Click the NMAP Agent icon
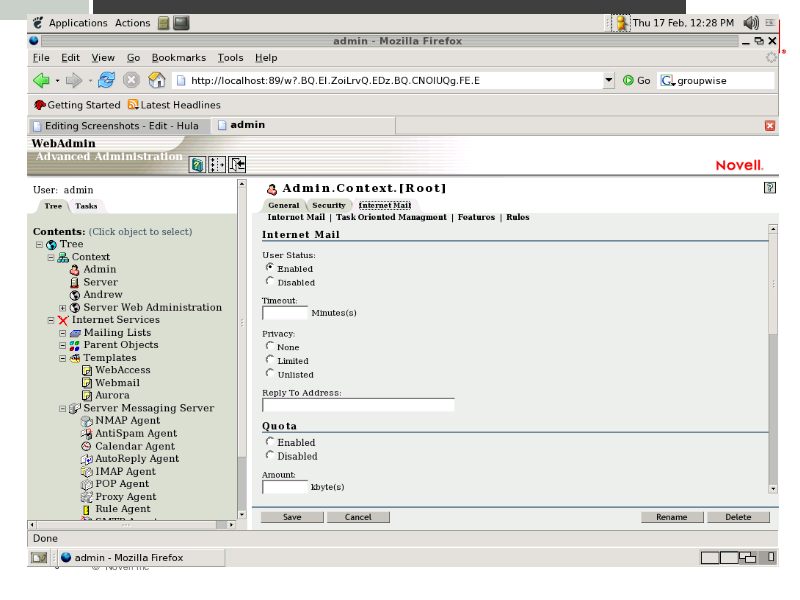This screenshot has height=600, width=800. pyautogui.click(x=87, y=421)
